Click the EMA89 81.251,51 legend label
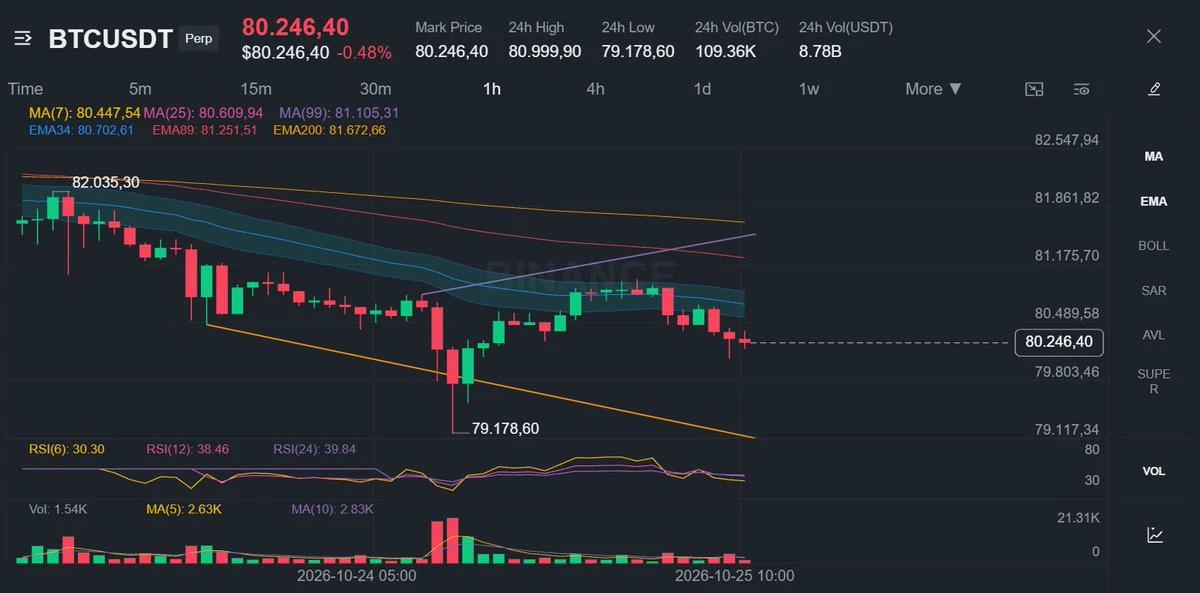 click(x=204, y=130)
